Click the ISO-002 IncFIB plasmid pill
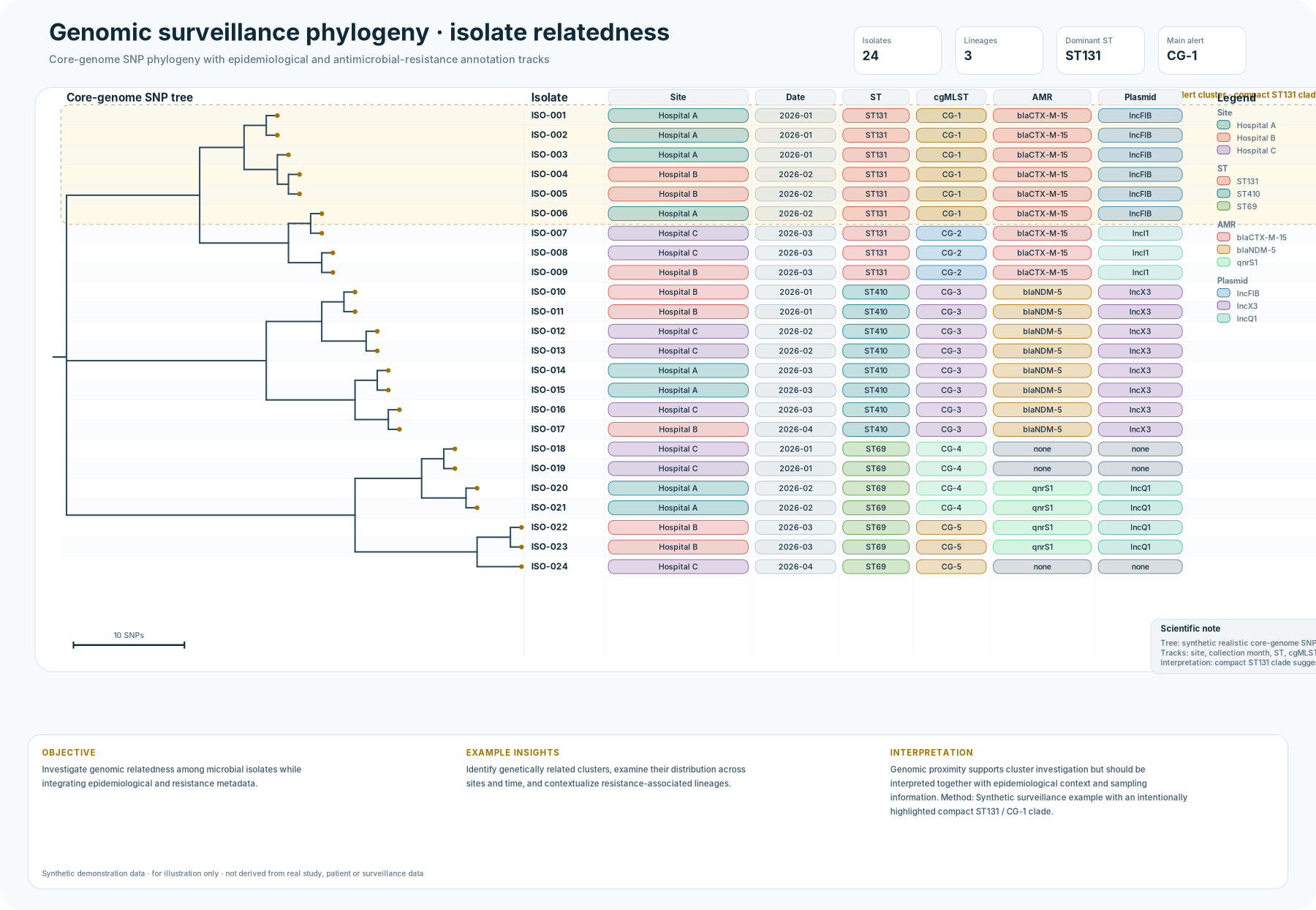 [1140, 135]
